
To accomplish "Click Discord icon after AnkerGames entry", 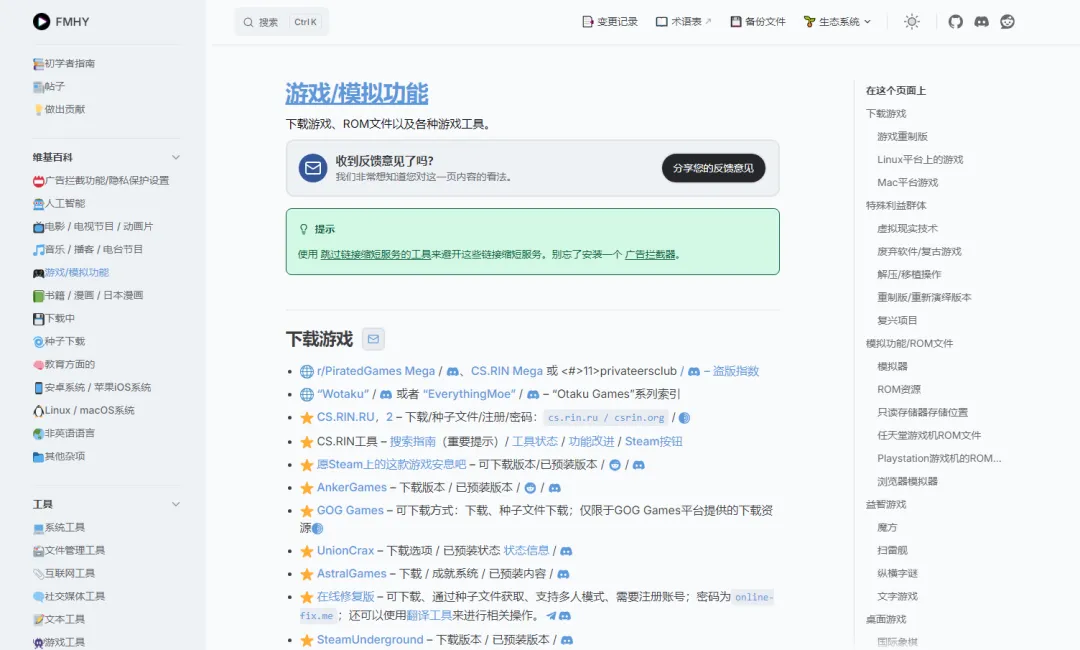I will (554, 488).
